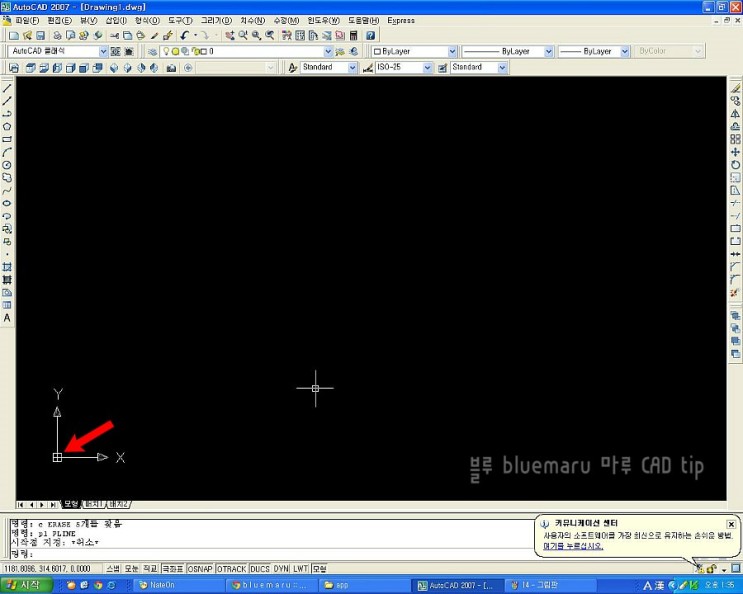Open NateOn in the taskbar

point(178,585)
